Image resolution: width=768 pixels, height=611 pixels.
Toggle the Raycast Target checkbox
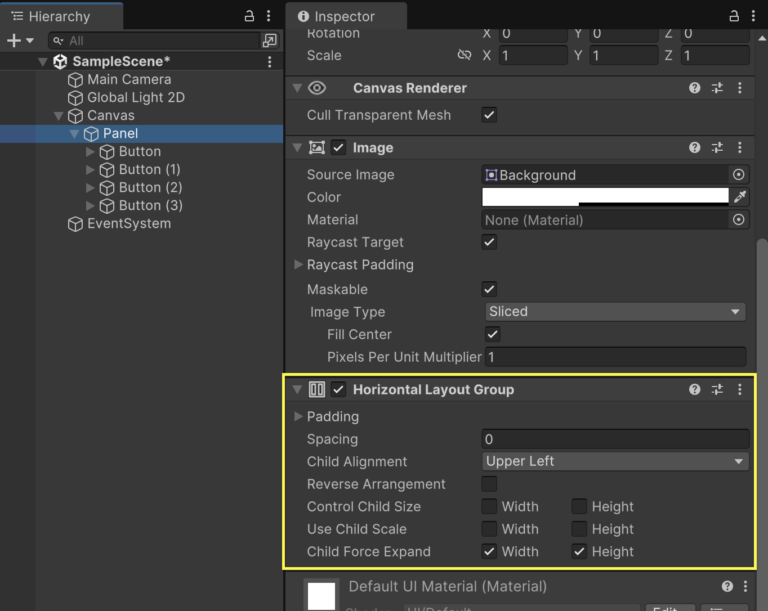tap(489, 242)
